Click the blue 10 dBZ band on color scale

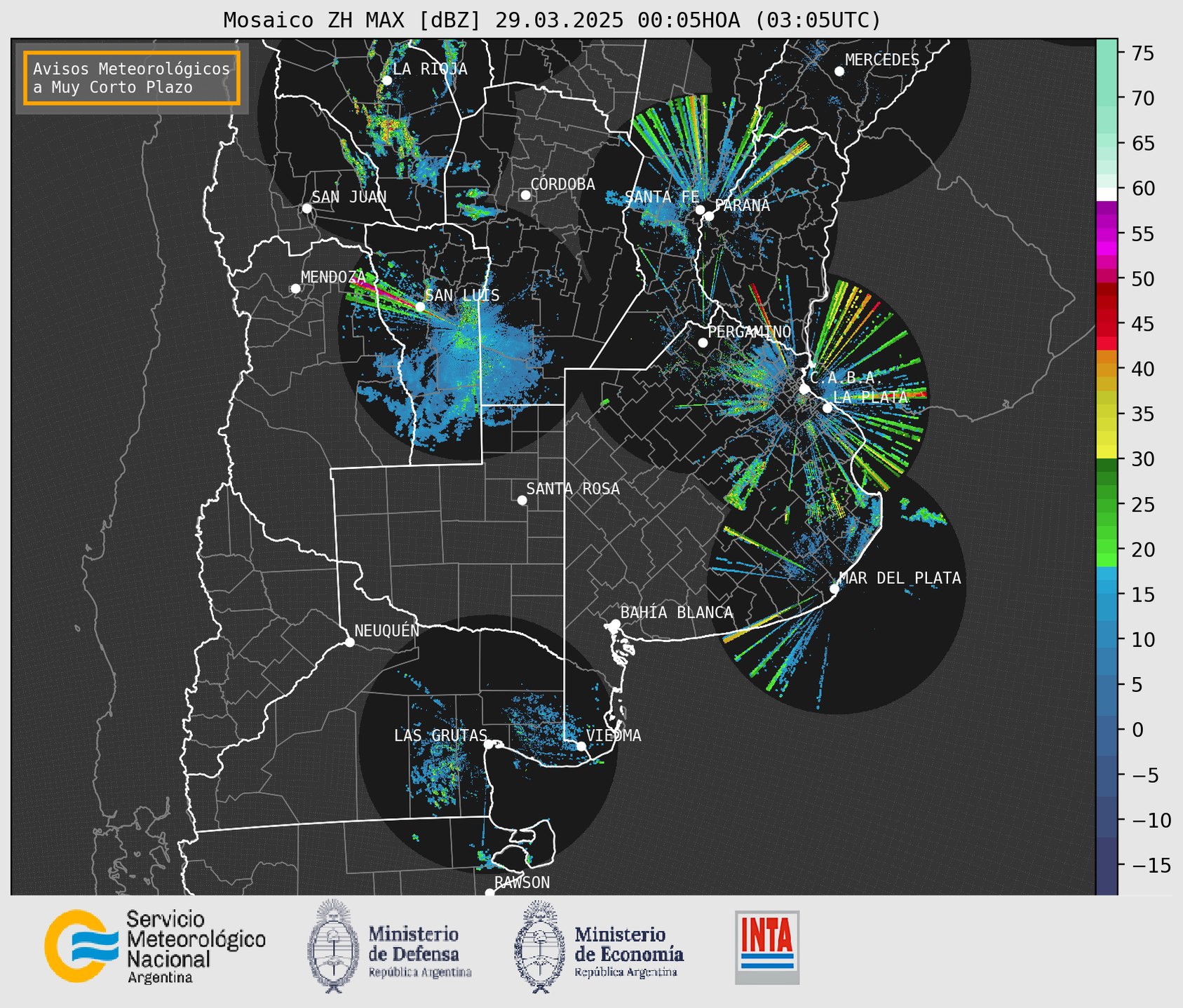(1107, 639)
